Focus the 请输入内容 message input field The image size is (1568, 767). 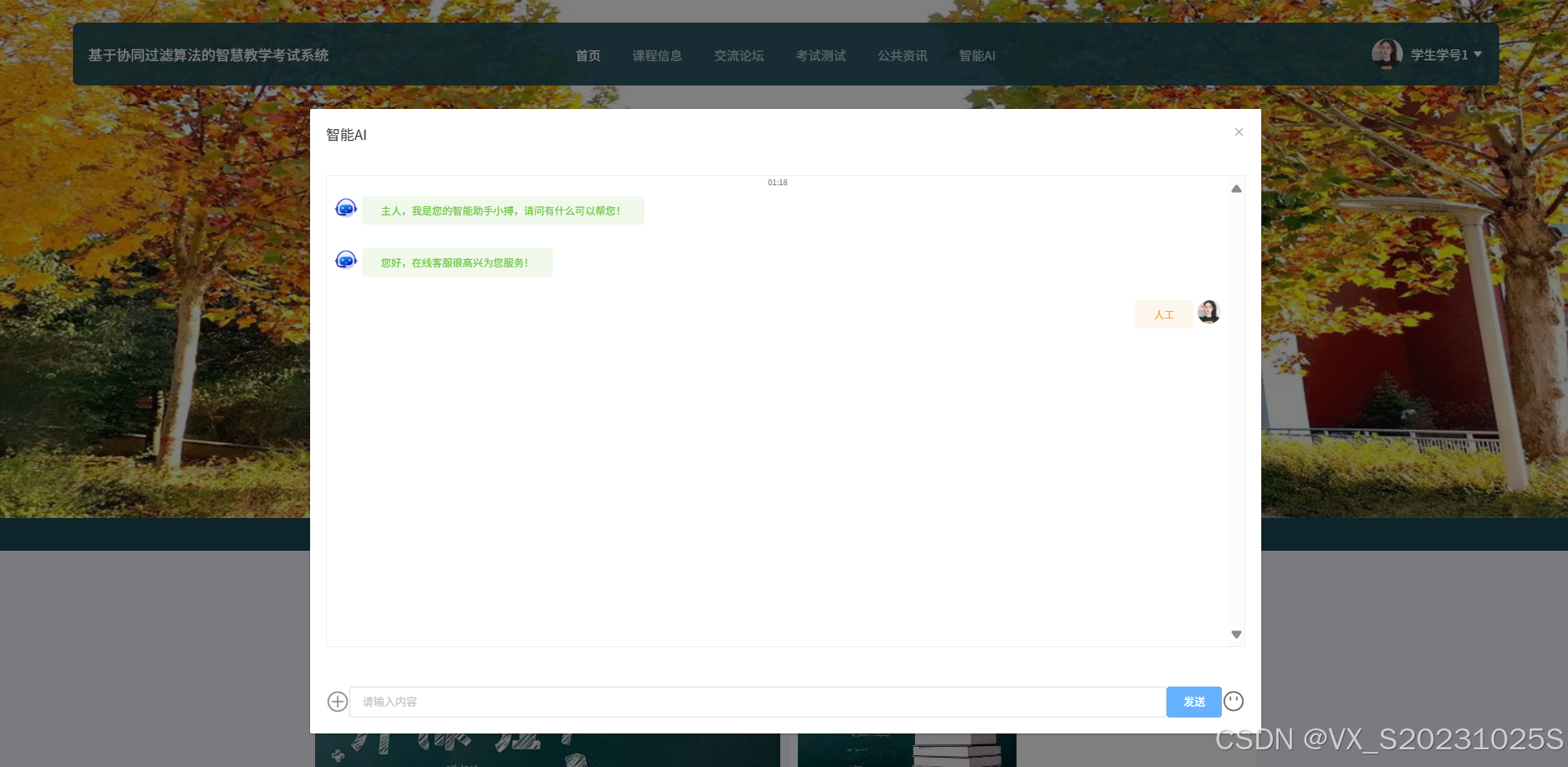[758, 702]
